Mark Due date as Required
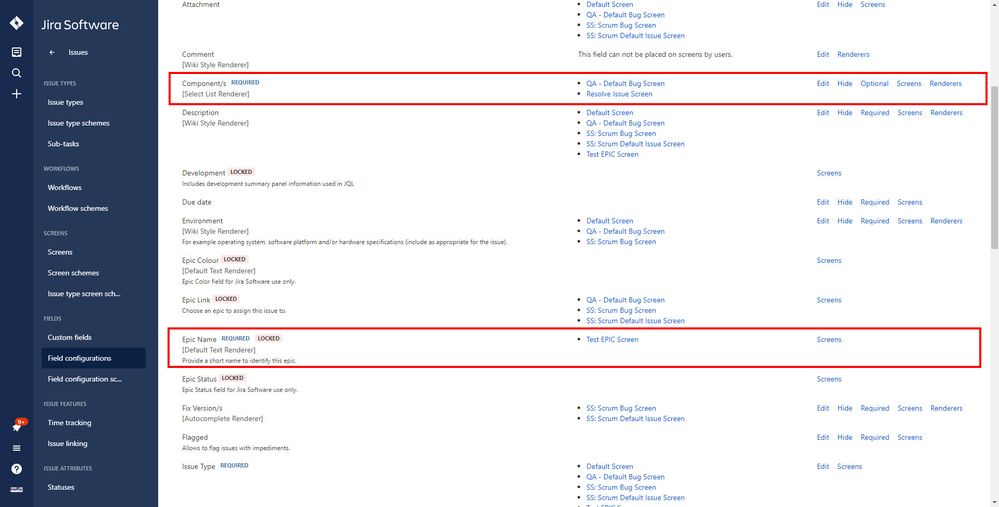Image resolution: width=999 pixels, height=507 pixels. tap(875, 203)
